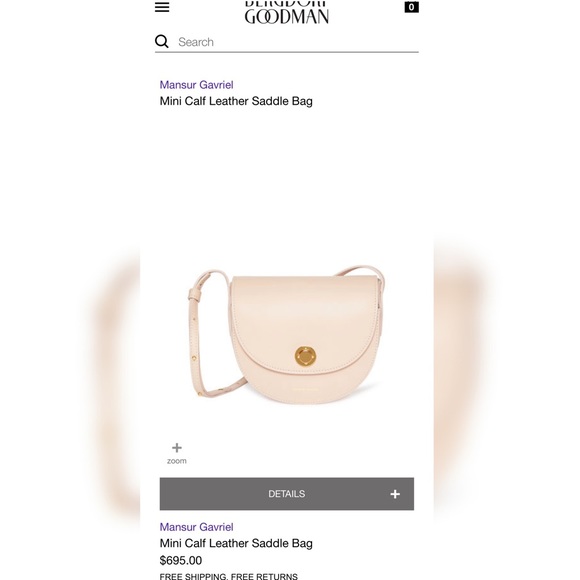The height and width of the screenshot is (580, 580).
Task: Open the hamburger navigation menu
Action: pos(162,7)
